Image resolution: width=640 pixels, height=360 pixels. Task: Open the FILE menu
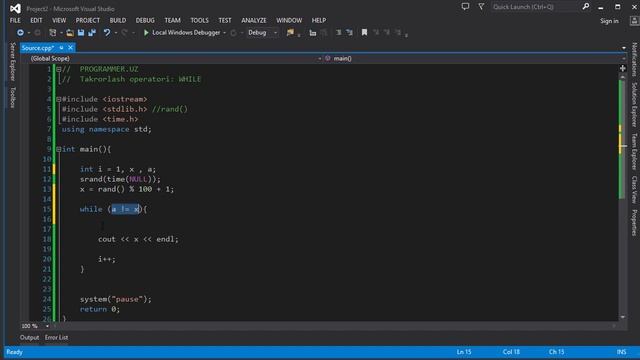15,20
